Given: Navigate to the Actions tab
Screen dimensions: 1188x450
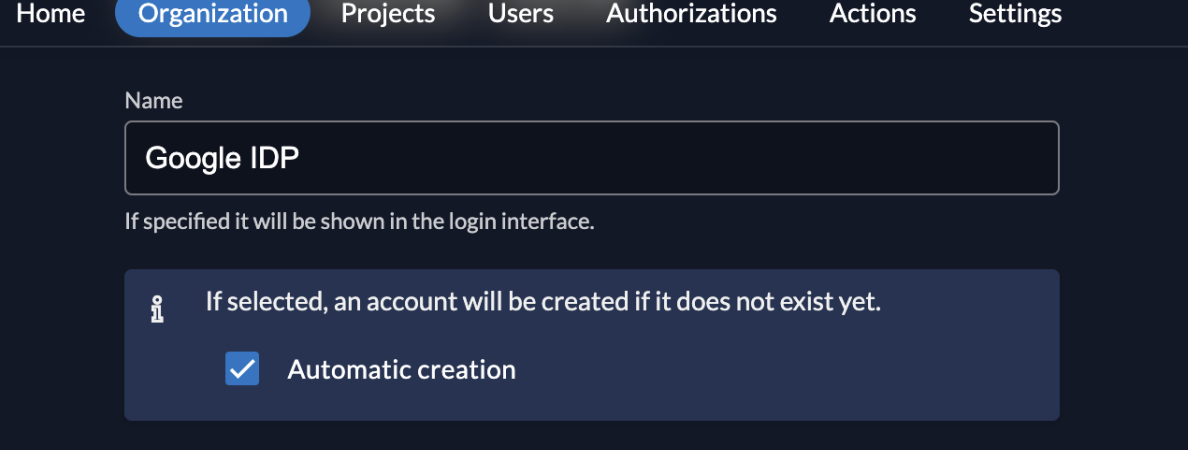Looking at the screenshot, I should tap(873, 14).
